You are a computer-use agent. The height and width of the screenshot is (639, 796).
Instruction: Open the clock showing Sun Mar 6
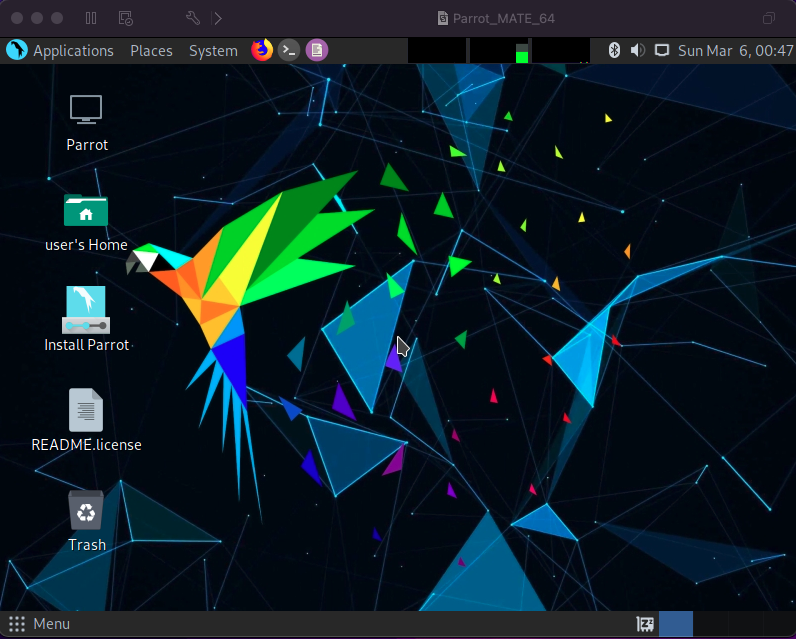click(x=736, y=51)
